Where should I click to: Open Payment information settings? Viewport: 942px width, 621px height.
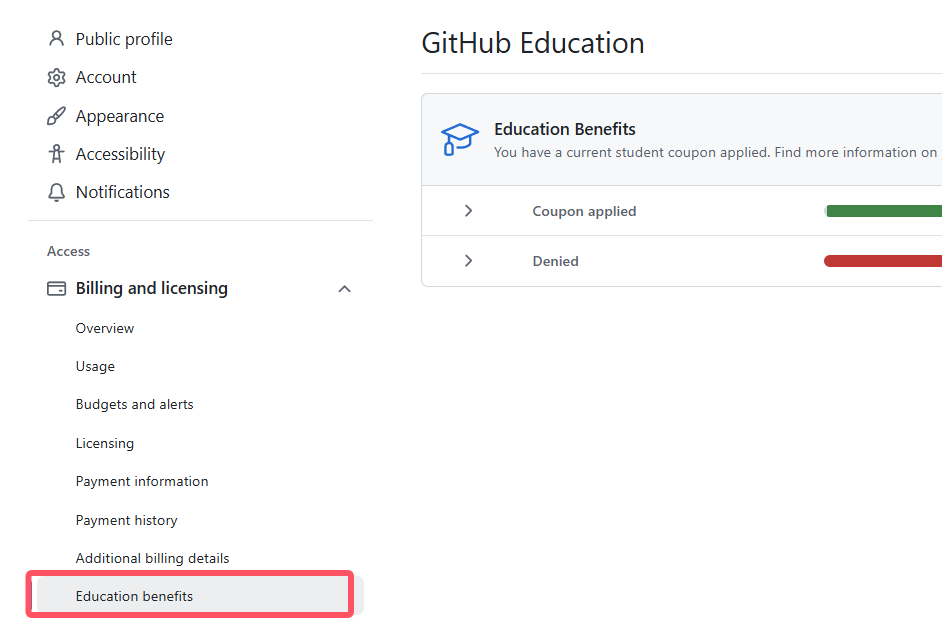142,481
